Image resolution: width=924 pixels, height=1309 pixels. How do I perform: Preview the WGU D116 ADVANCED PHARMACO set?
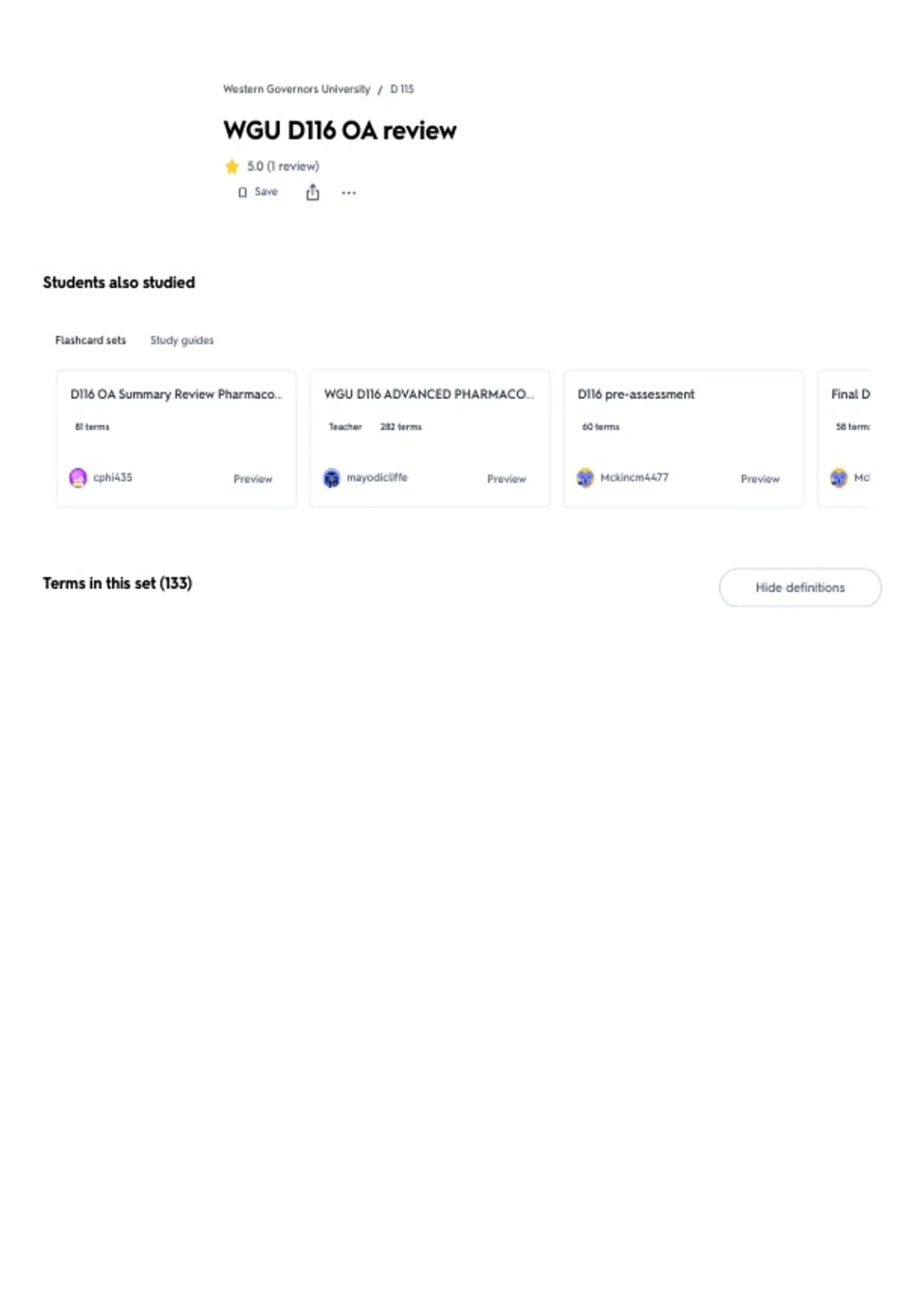click(x=506, y=479)
